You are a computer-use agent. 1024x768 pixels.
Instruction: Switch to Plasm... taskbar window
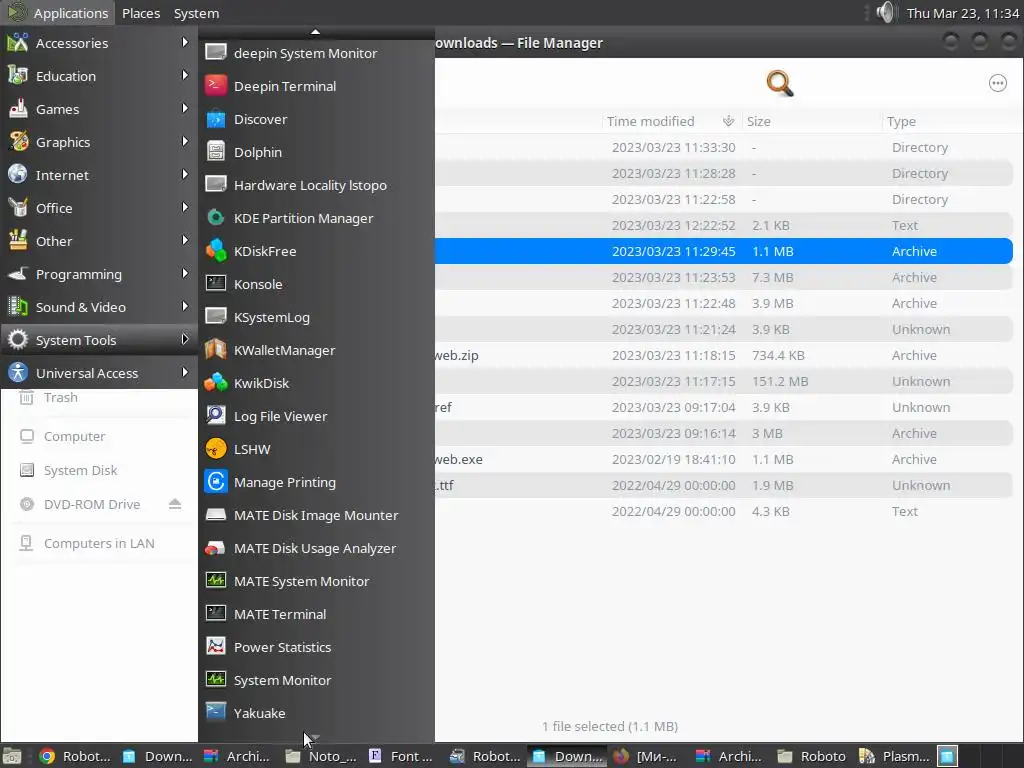point(895,756)
